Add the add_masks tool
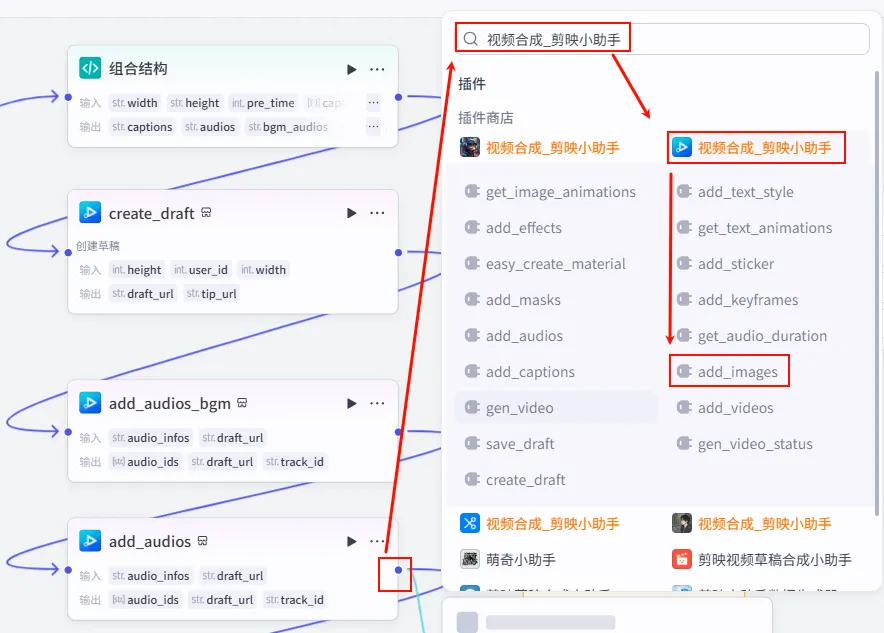This screenshot has width=884, height=633. tap(513, 300)
